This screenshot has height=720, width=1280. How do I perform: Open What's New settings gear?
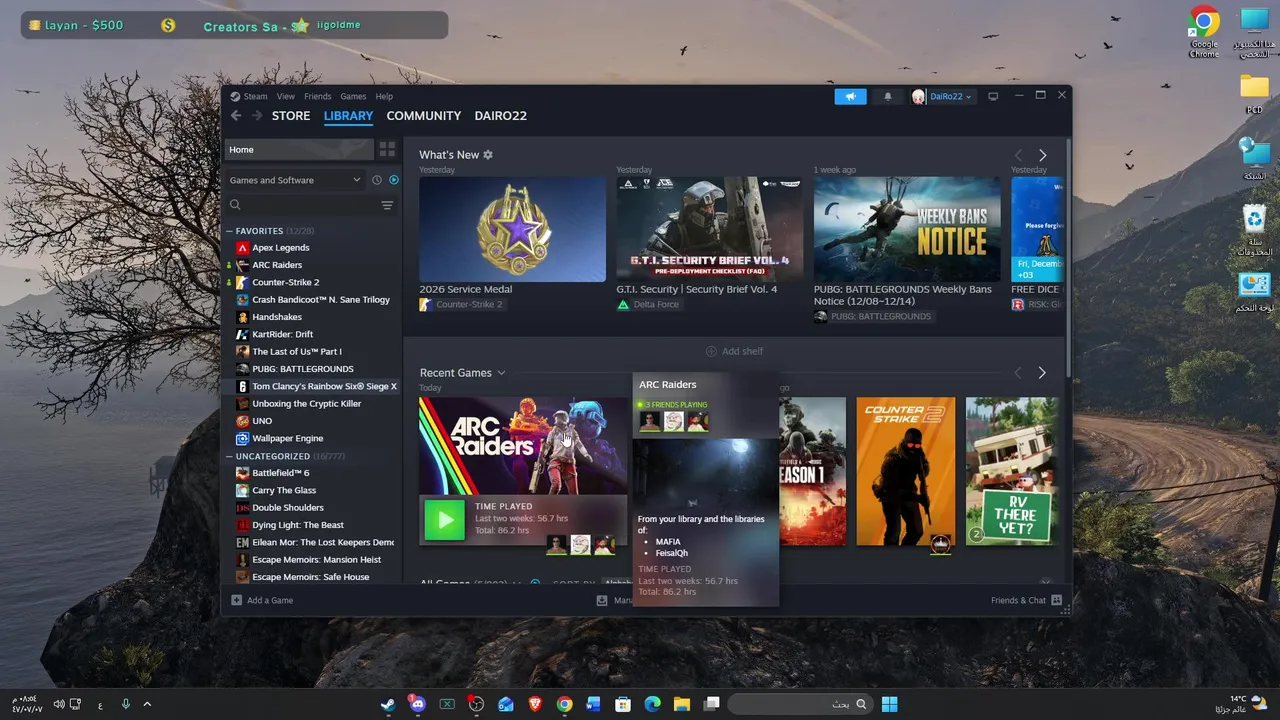488,155
